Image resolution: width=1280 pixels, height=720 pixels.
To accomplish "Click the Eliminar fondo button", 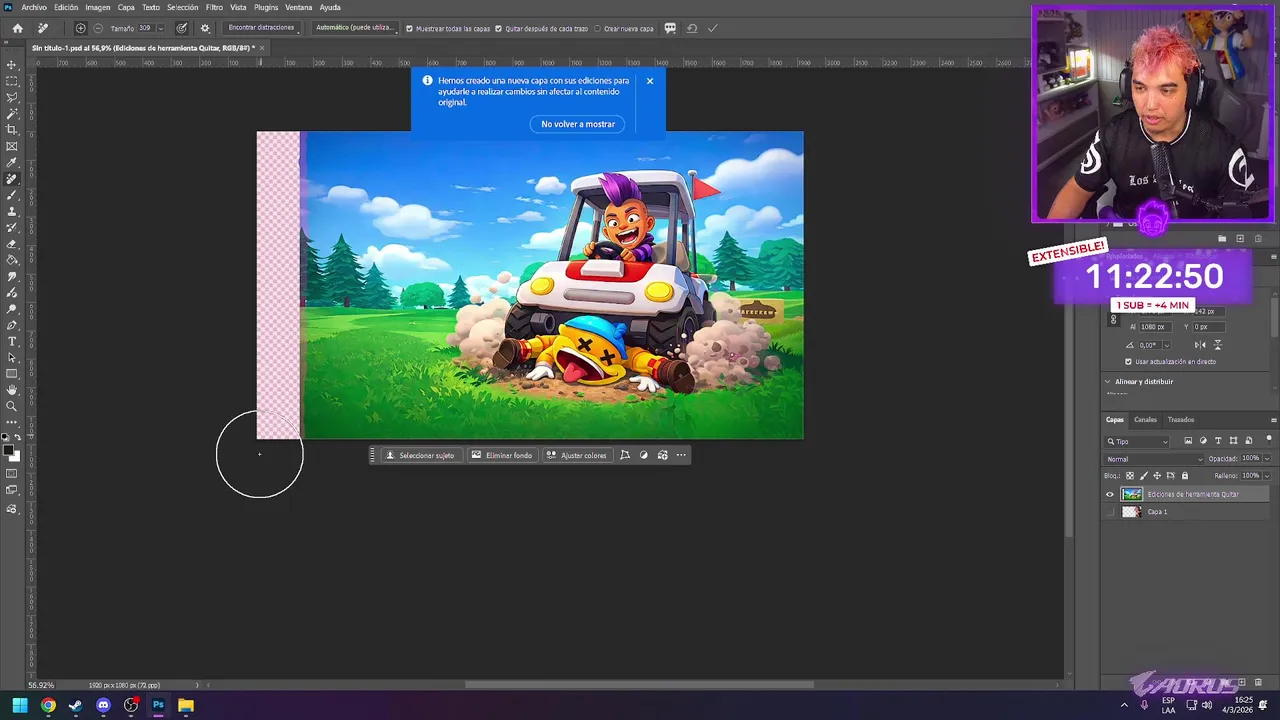I will tap(502, 455).
